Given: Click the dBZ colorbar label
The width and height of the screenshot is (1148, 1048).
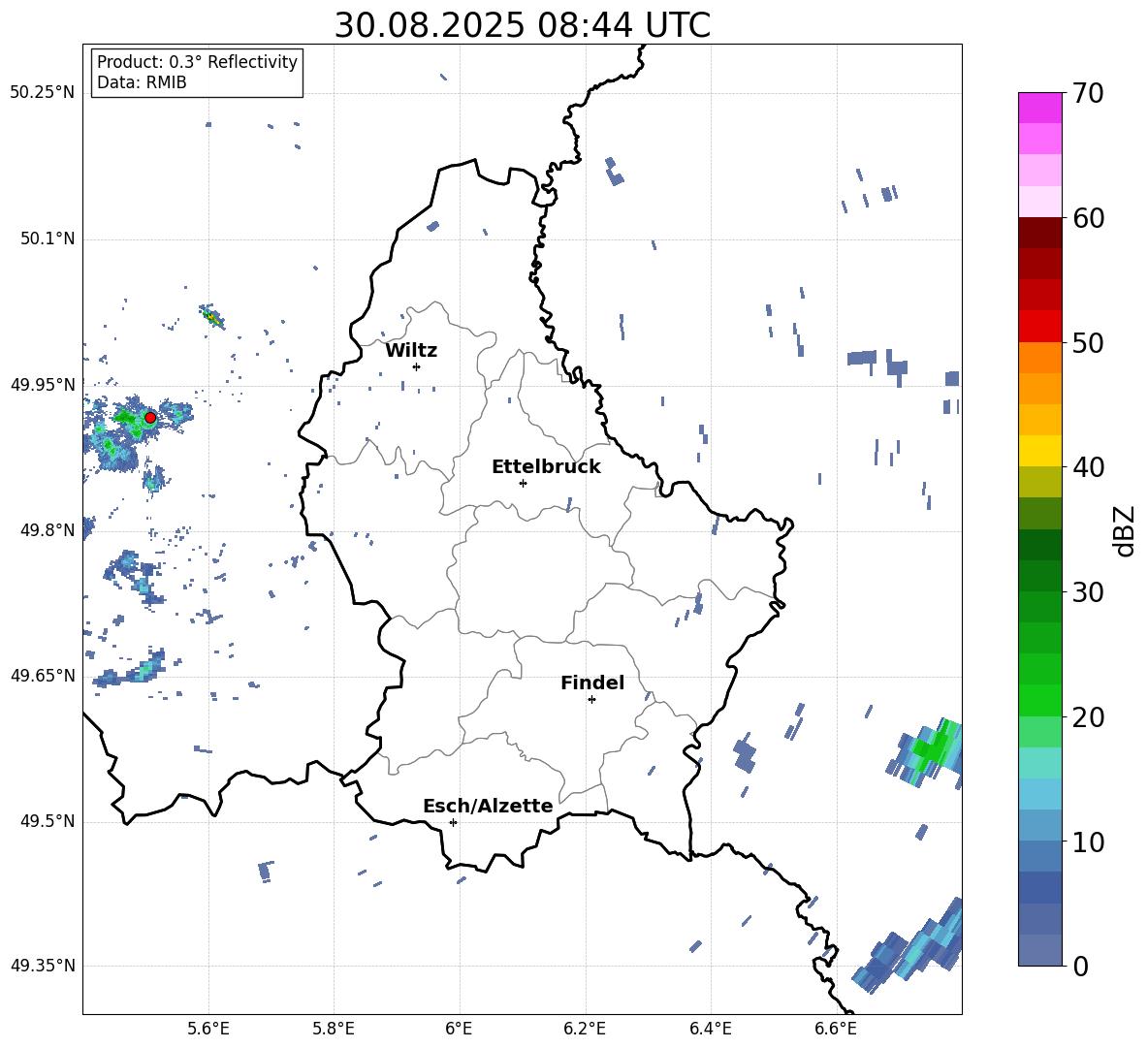Looking at the screenshot, I should [1126, 530].
